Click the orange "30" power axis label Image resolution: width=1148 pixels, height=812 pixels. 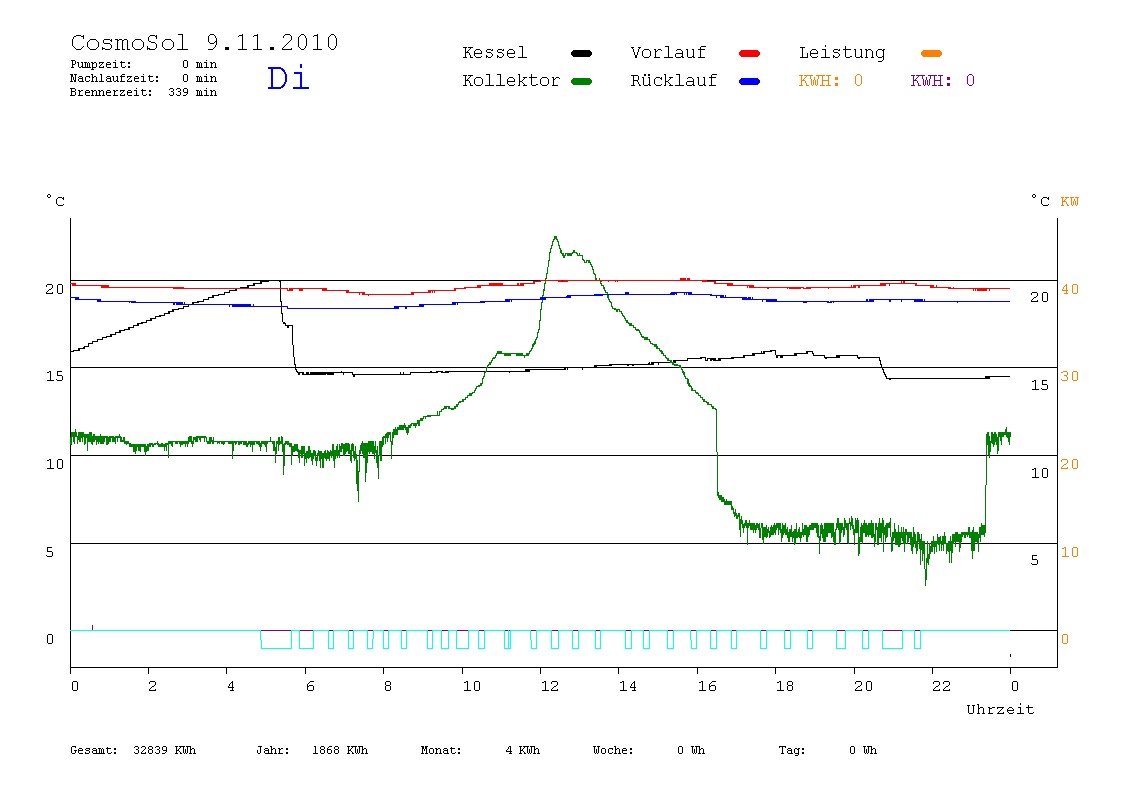[1070, 376]
